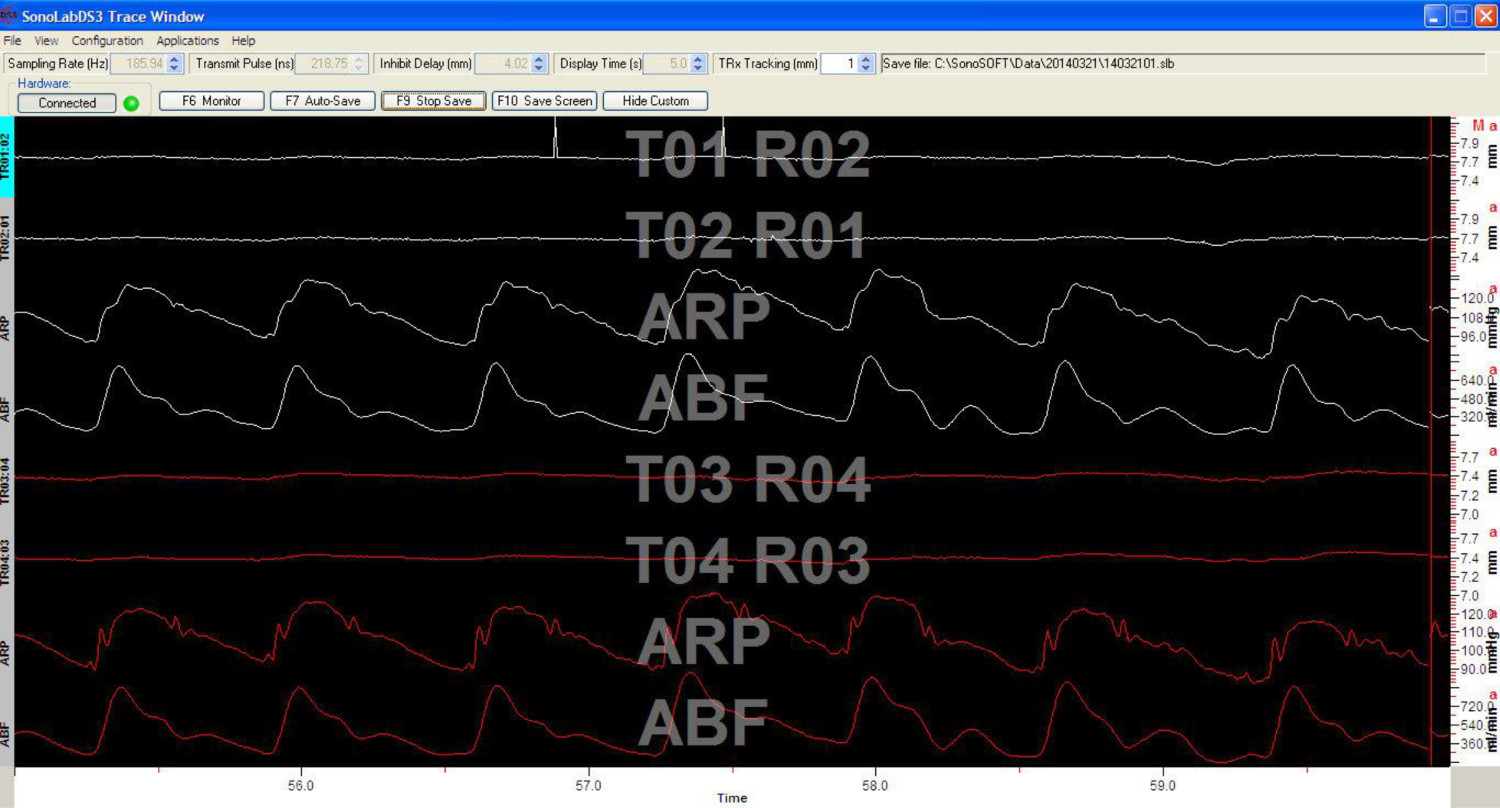Click the SonoLabDS3 title bar app icon

10,16
